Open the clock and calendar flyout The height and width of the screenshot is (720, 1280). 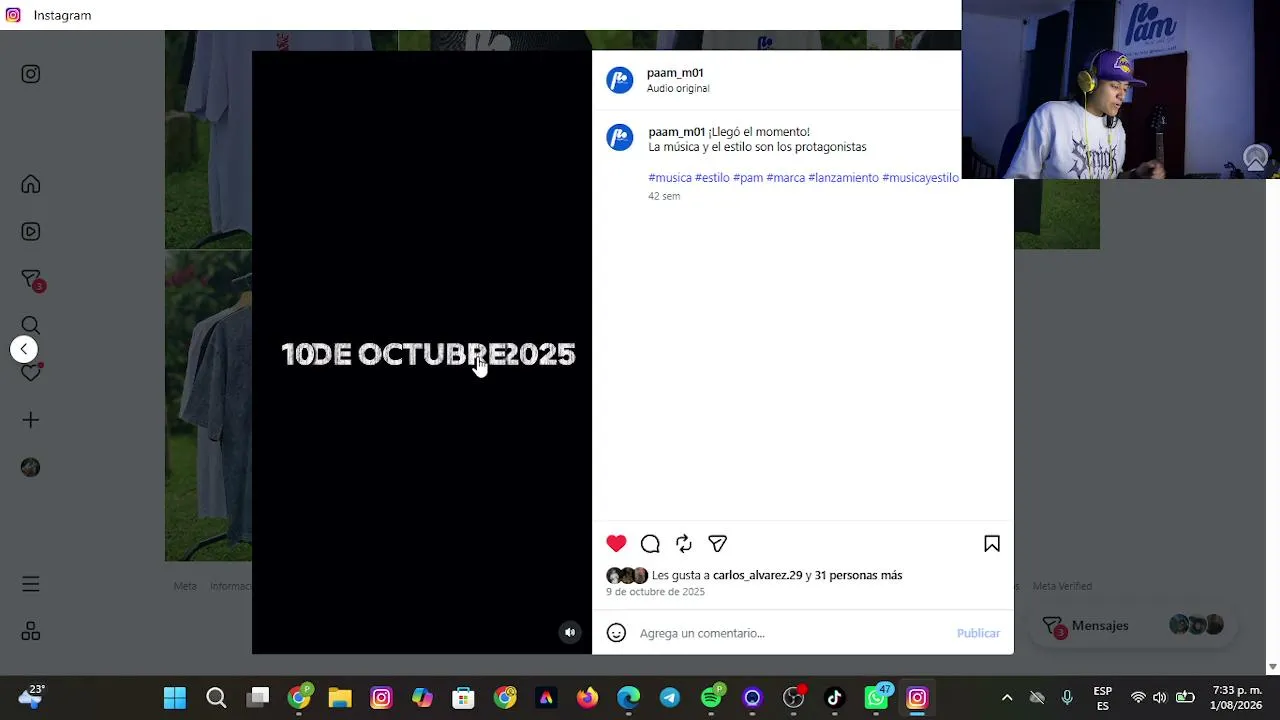(1236, 698)
